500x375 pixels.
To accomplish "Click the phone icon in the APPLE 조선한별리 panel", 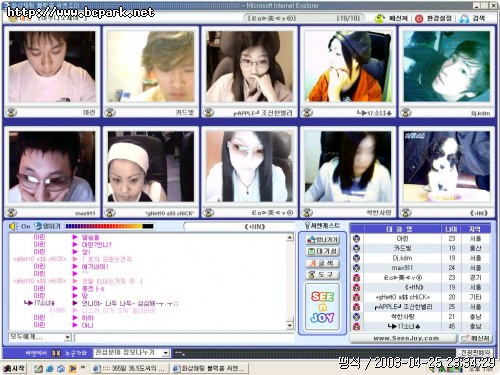I will (209, 112).
